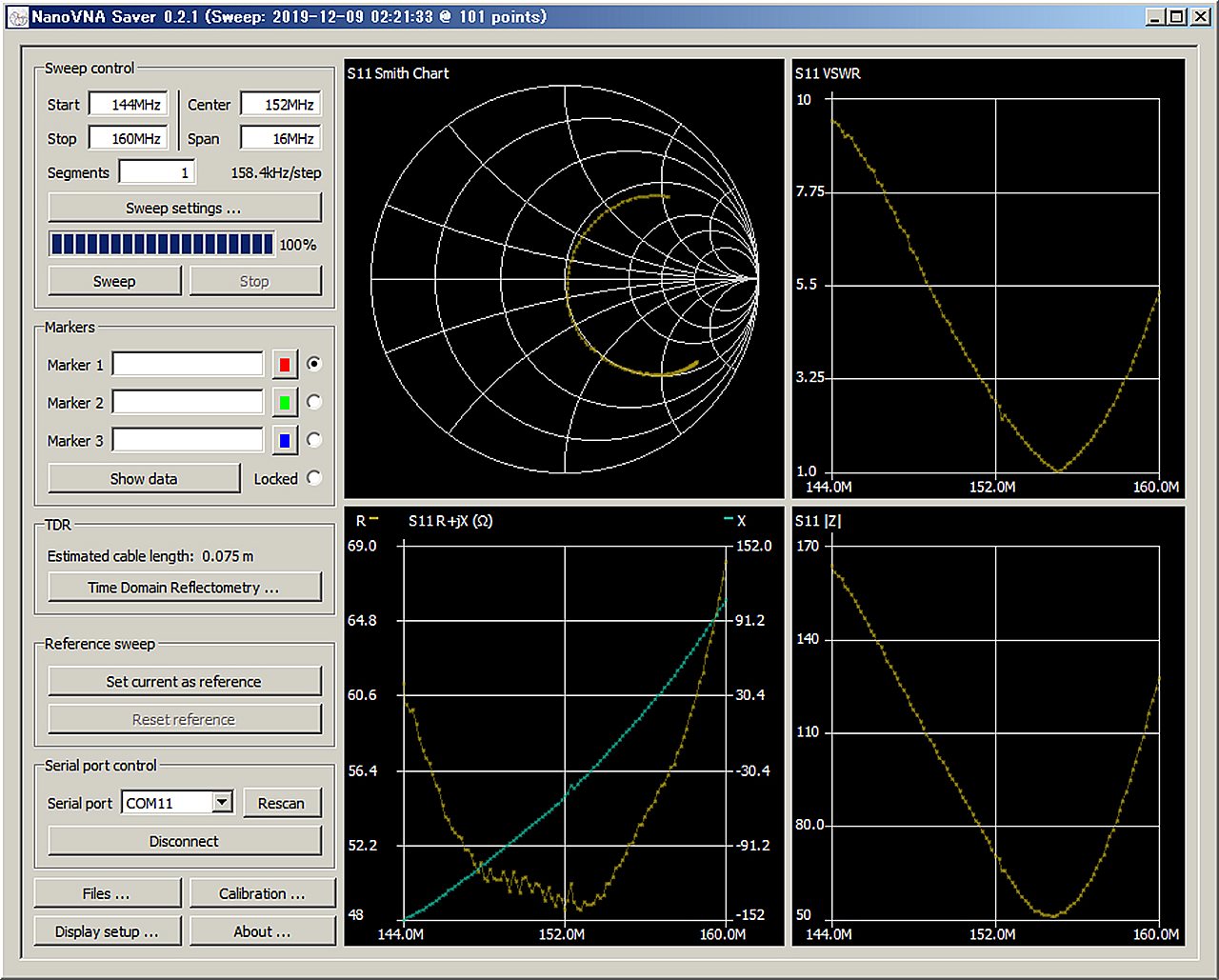The width and height of the screenshot is (1219, 980).
Task: Click the Marker 2 frequency field
Action: (x=188, y=403)
